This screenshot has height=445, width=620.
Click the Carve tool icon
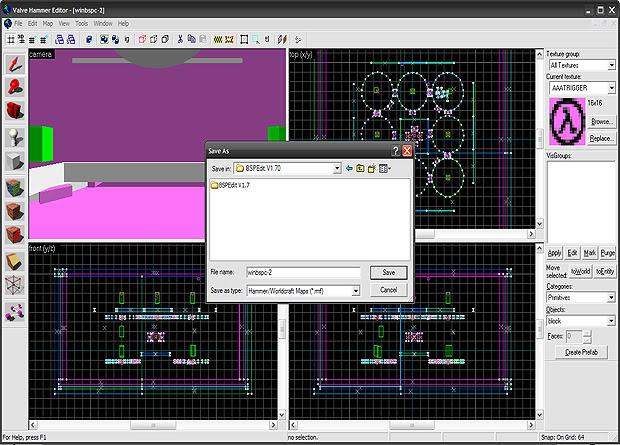click(89, 39)
